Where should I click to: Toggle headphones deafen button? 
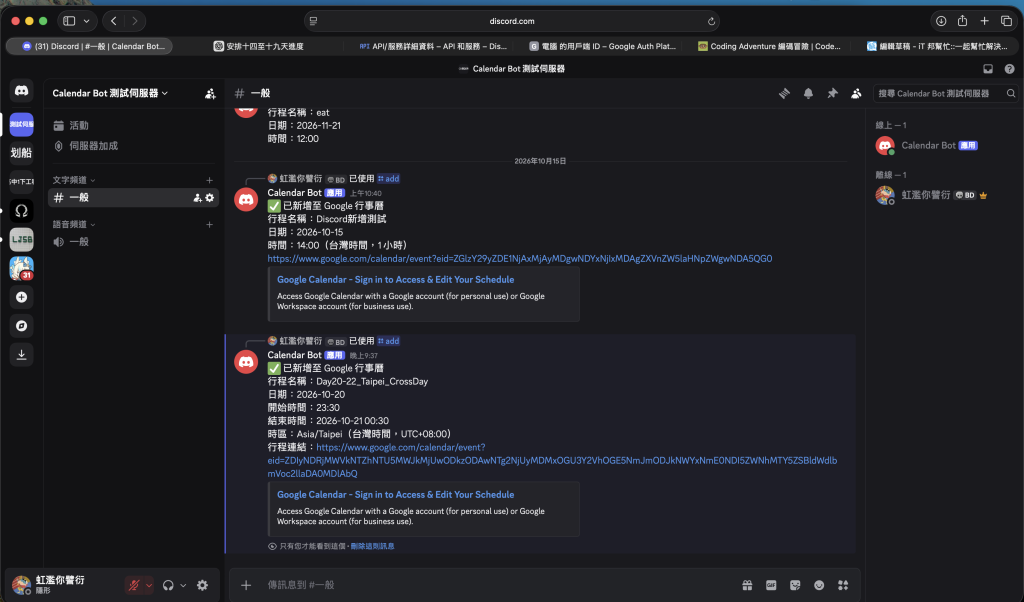[168, 586]
